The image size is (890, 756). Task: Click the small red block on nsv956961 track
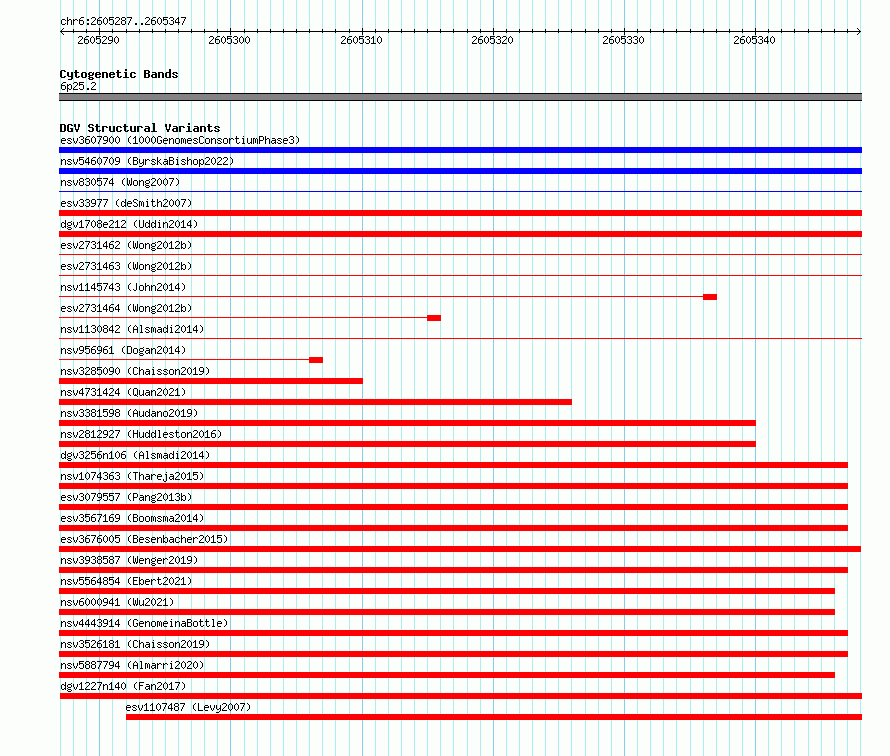[316, 360]
